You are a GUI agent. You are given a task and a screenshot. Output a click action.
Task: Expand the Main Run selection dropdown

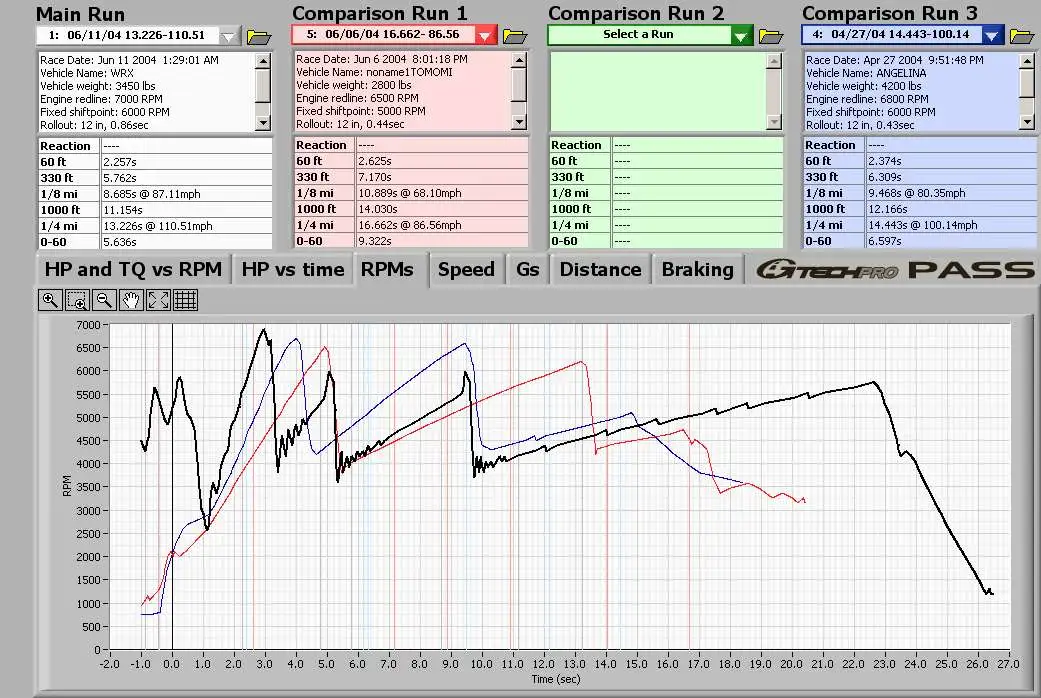[x=230, y=36]
